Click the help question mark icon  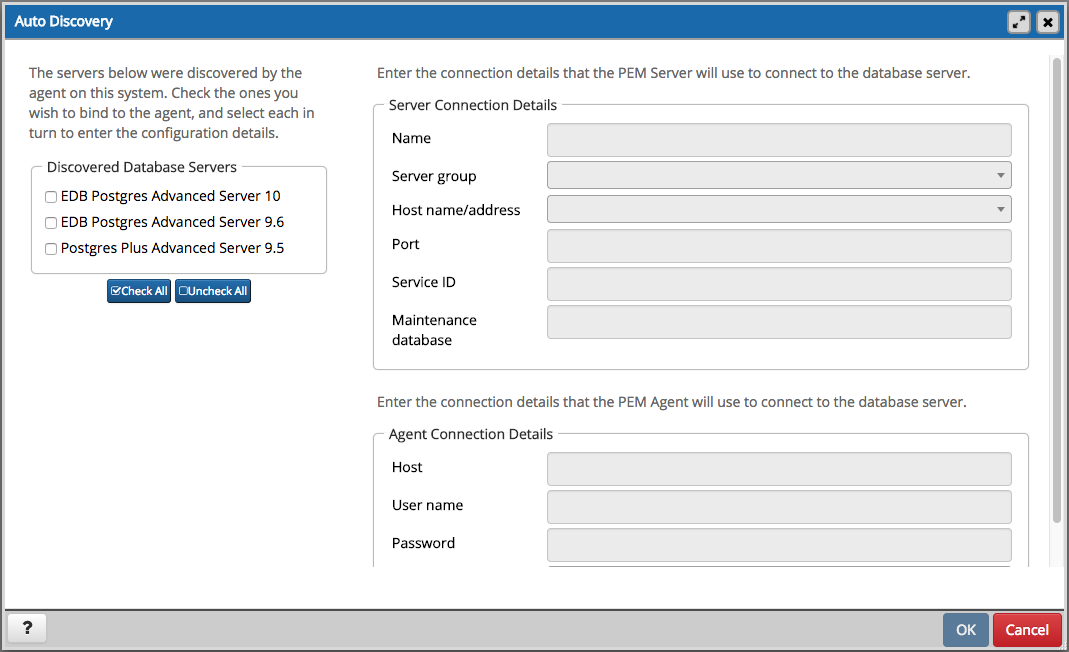27,628
